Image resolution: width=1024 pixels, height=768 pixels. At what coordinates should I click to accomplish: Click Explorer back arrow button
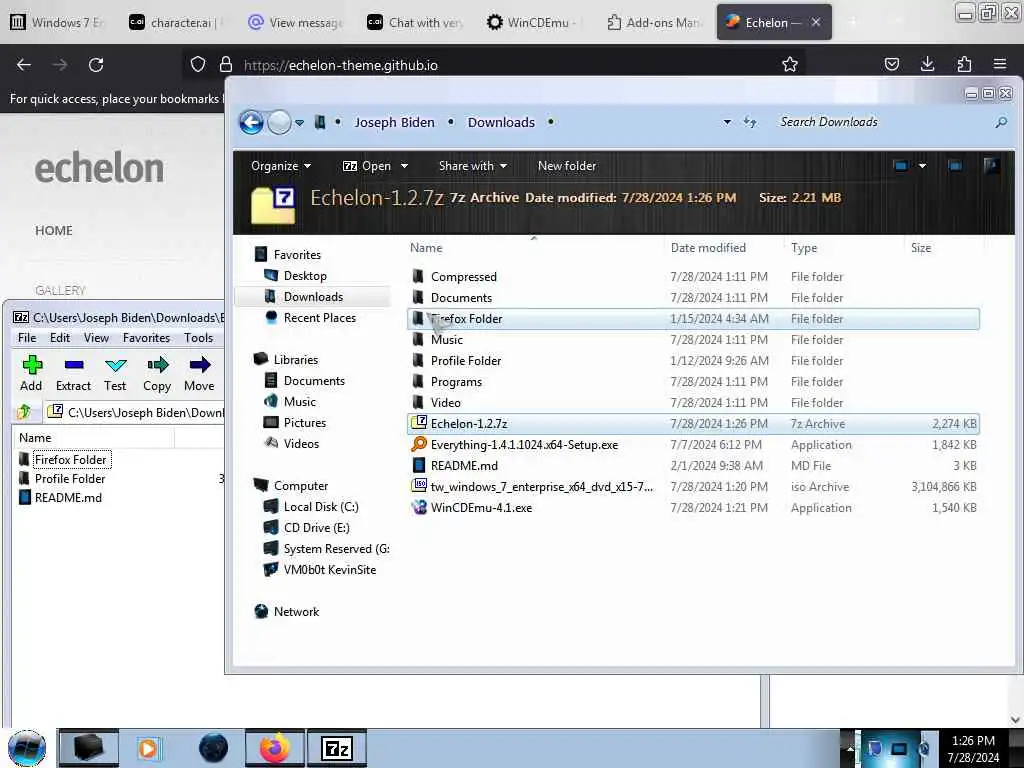tap(251, 122)
